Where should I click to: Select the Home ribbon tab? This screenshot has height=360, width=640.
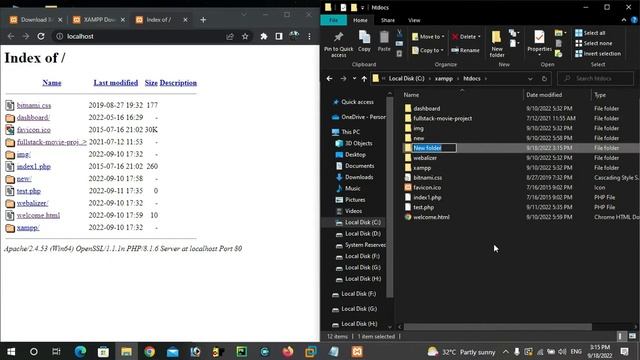[x=360, y=20]
